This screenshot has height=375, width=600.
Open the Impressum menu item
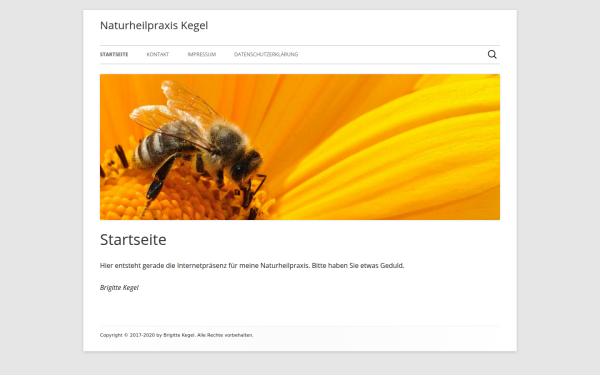pos(202,54)
